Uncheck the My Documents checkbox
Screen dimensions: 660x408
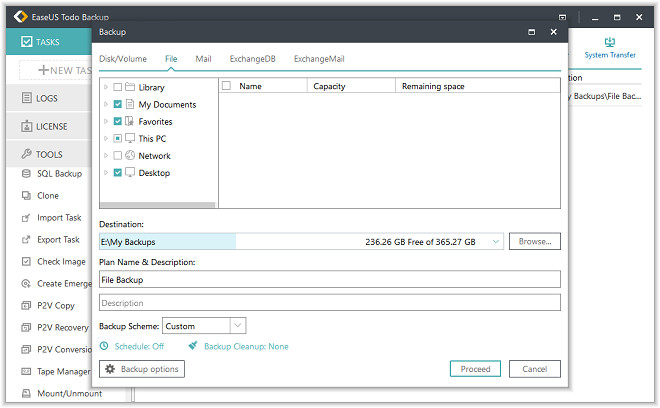pos(118,104)
